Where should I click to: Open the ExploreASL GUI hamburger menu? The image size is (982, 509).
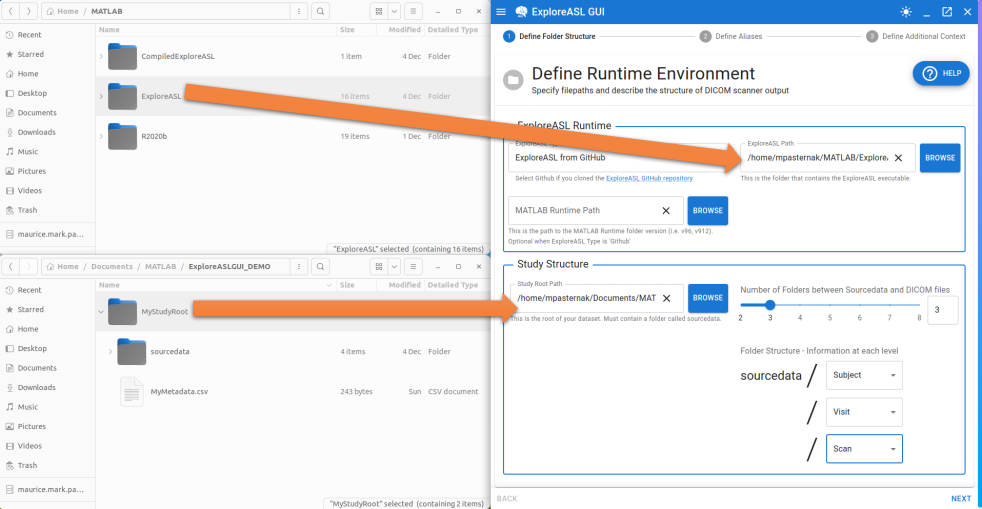click(x=501, y=12)
